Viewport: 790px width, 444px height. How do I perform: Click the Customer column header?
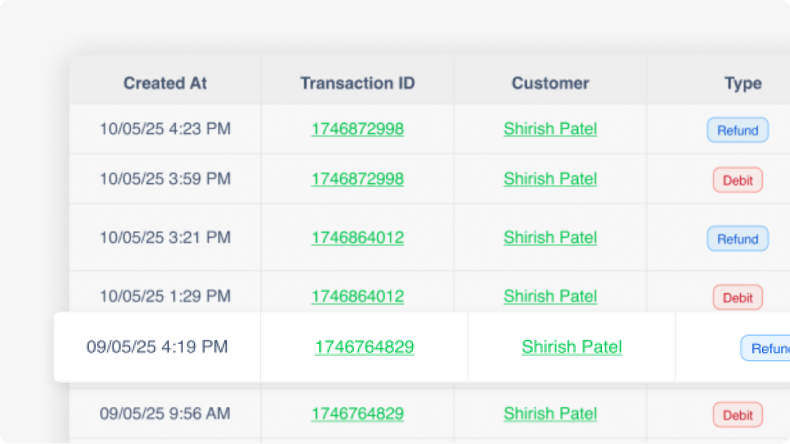[x=550, y=83]
